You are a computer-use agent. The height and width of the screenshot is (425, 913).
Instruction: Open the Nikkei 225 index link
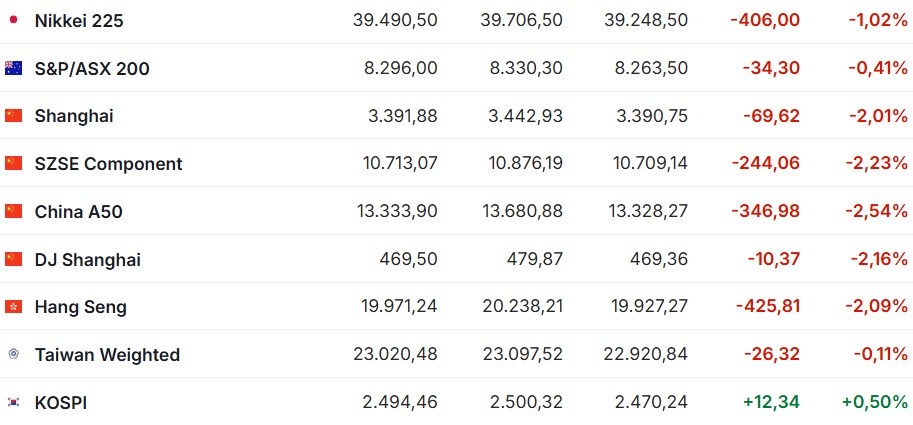coord(79,20)
